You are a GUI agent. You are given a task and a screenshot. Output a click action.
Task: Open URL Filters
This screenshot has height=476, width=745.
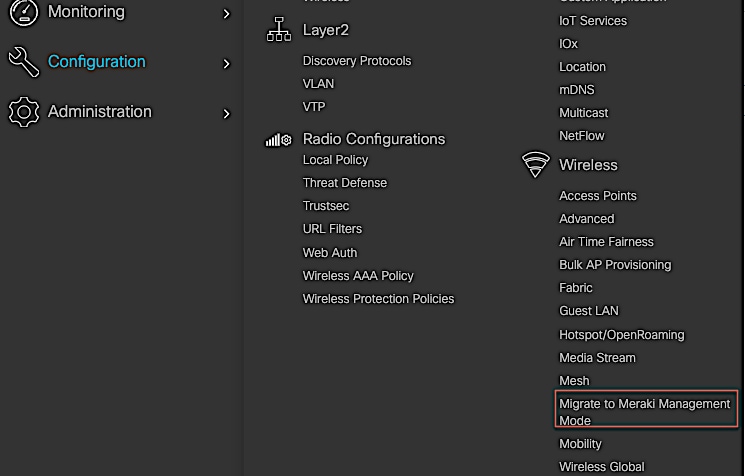click(x=332, y=228)
